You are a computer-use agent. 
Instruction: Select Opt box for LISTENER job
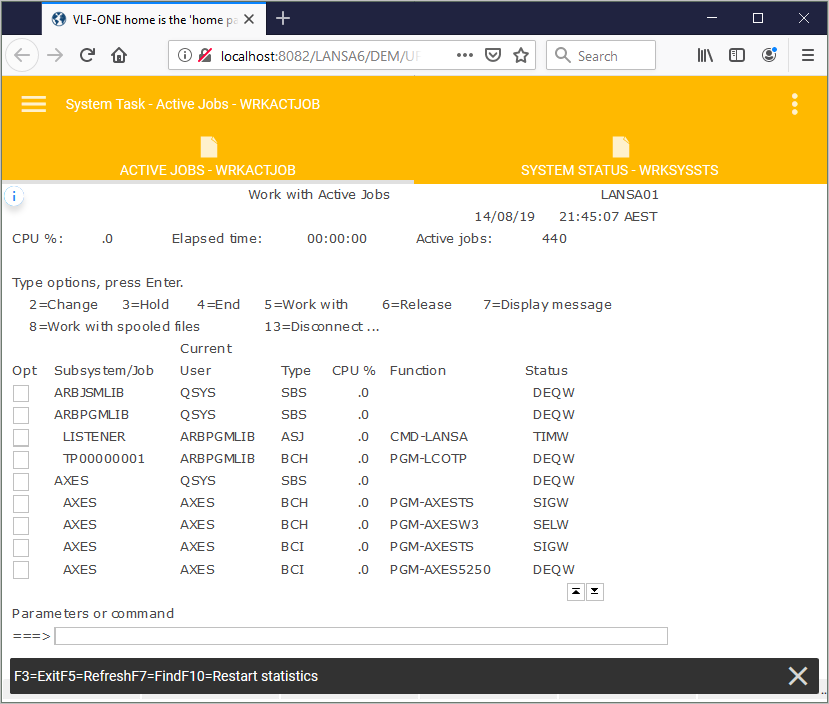[21, 437]
